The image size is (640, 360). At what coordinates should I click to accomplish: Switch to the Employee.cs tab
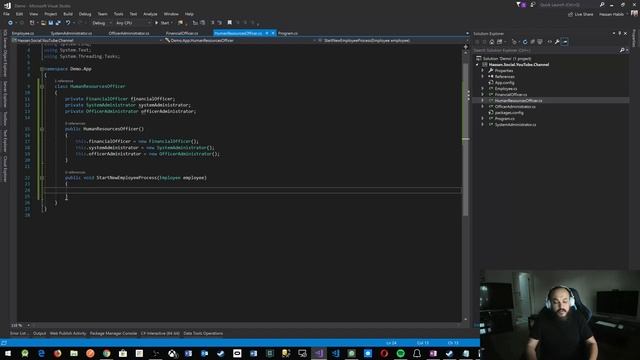pyautogui.click(x=23, y=33)
